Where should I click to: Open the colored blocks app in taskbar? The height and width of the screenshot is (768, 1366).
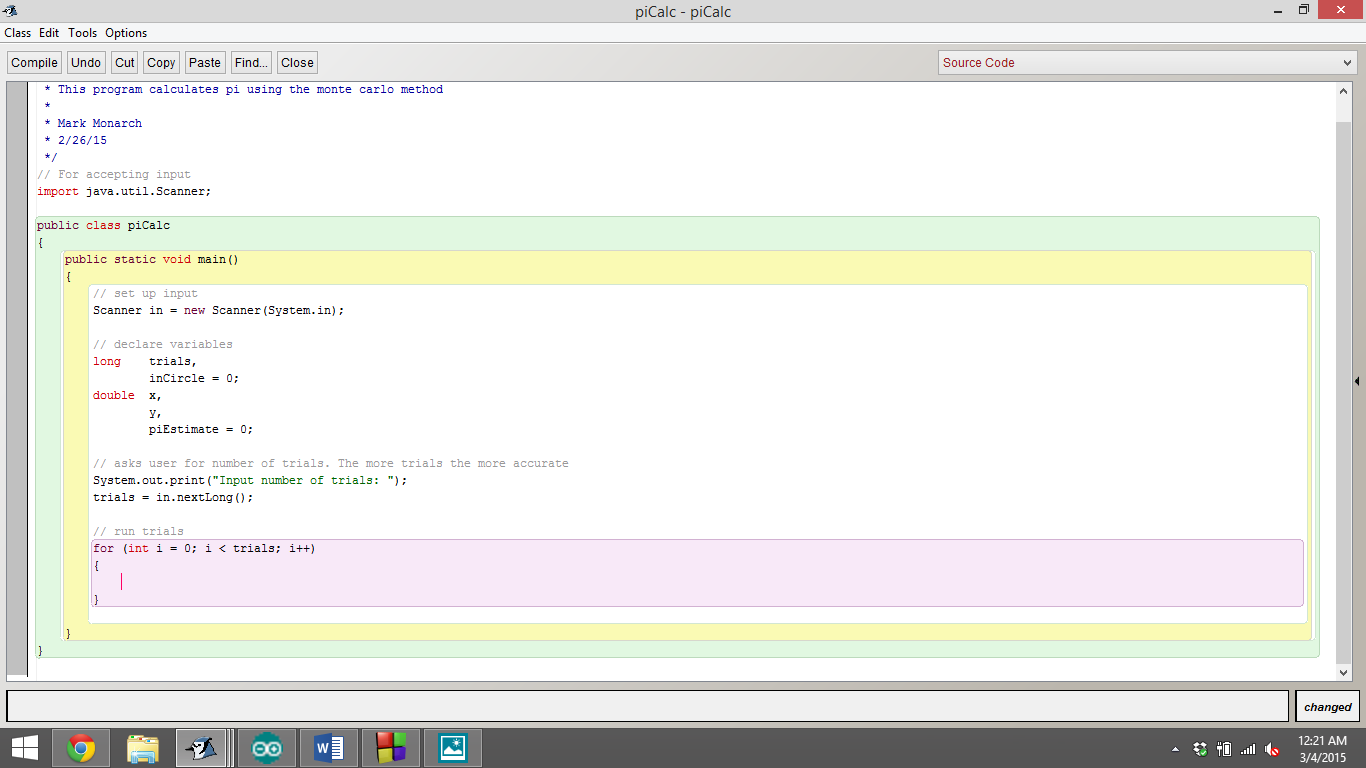click(391, 748)
